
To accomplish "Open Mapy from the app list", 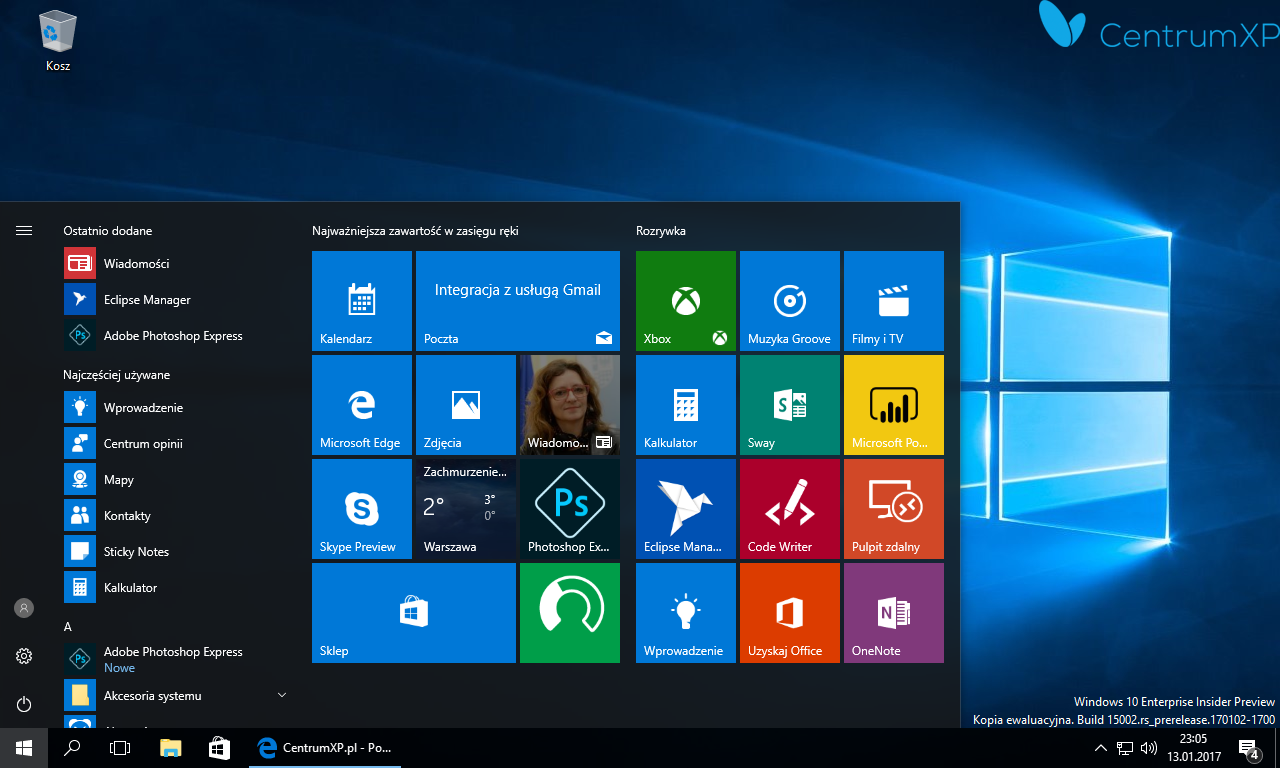I will click(176, 480).
